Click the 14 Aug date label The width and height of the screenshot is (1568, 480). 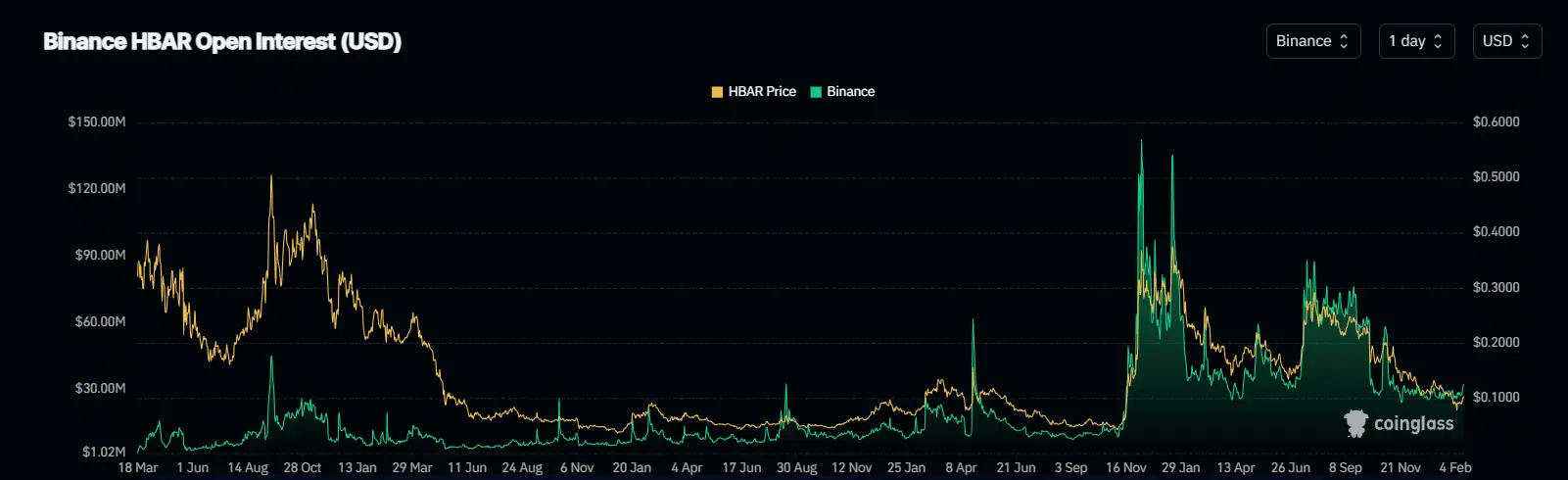[x=248, y=467]
